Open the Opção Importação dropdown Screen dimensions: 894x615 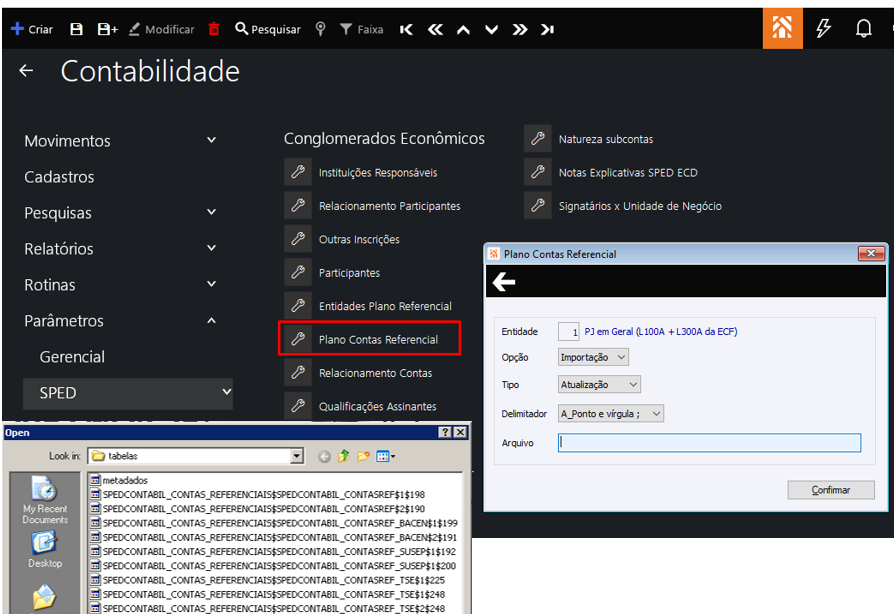click(x=593, y=357)
